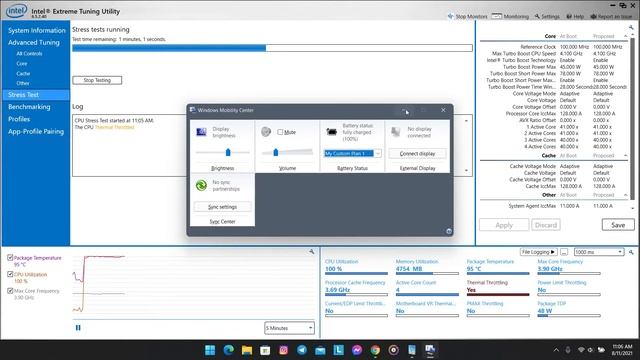Open Settings with the wrench icon
Image resolution: width=640 pixels, height=360 pixels.
[547, 16]
